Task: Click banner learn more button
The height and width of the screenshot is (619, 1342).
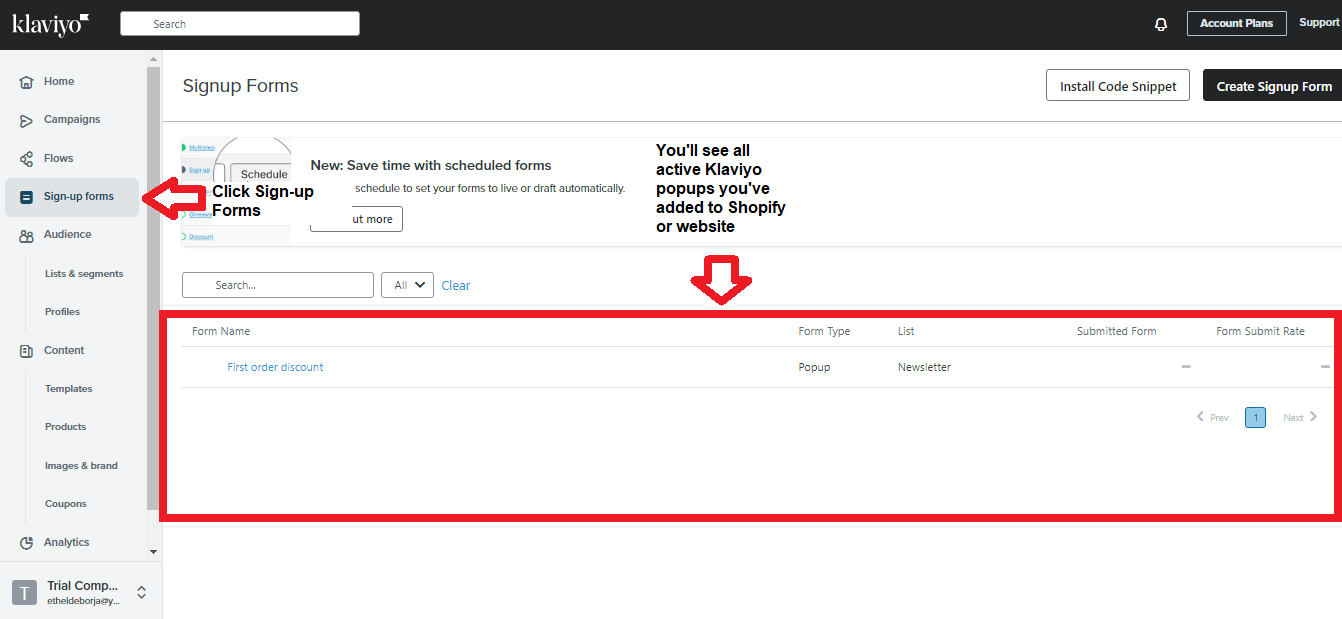Action: (356, 219)
